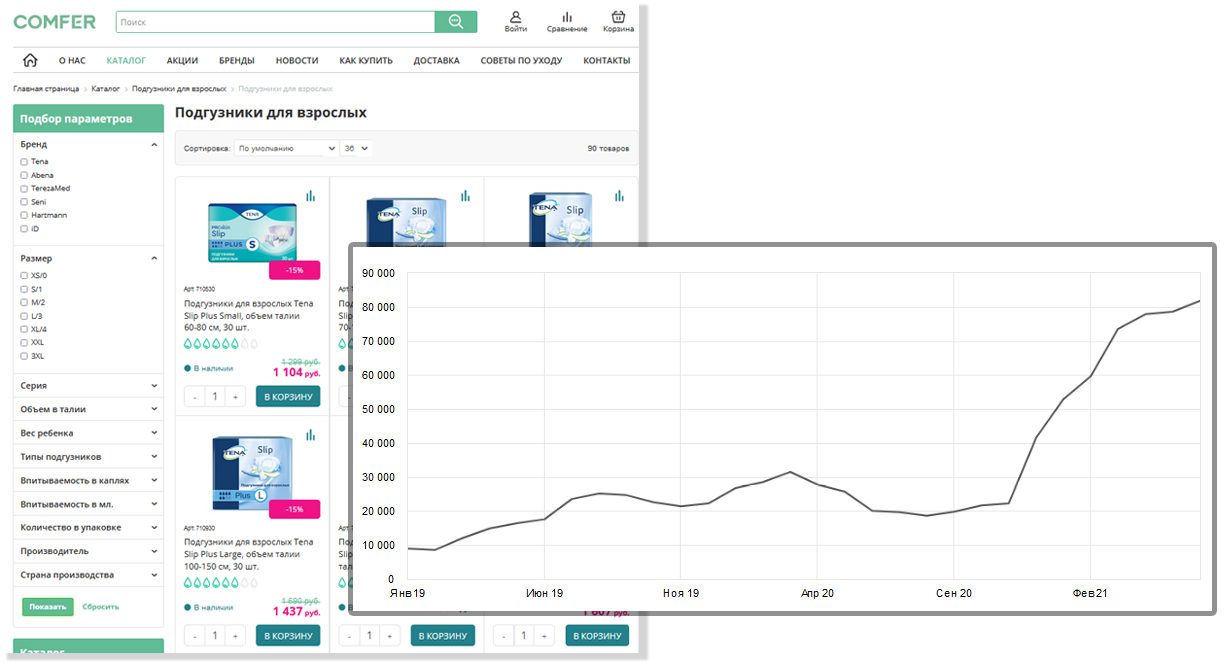Open the НОВОСТИ menu item
This screenshot has width=1228, height=671.
click(297, 61)
